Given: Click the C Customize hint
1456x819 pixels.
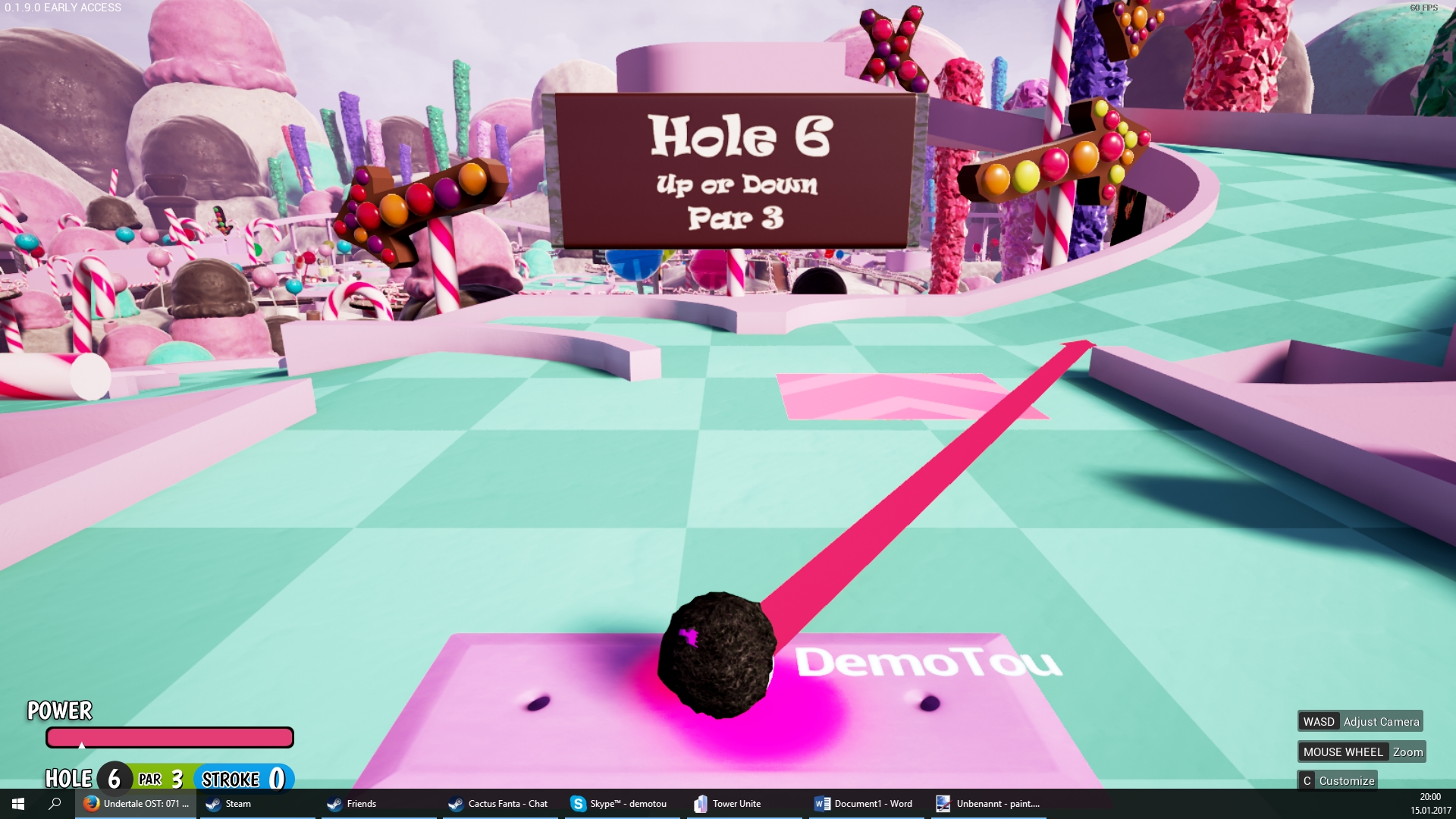Looking at the screenshot, I should [1338, 780].
